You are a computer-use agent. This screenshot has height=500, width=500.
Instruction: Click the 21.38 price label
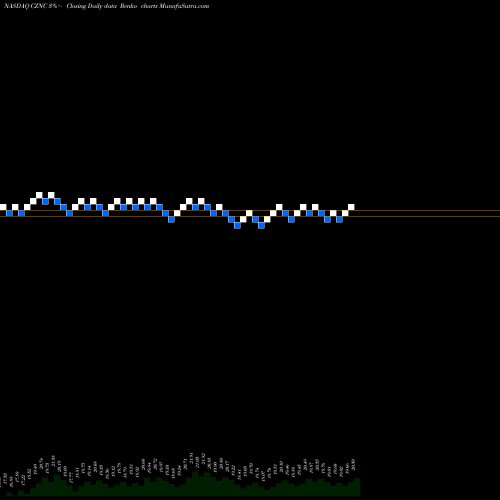pos(53,461)
